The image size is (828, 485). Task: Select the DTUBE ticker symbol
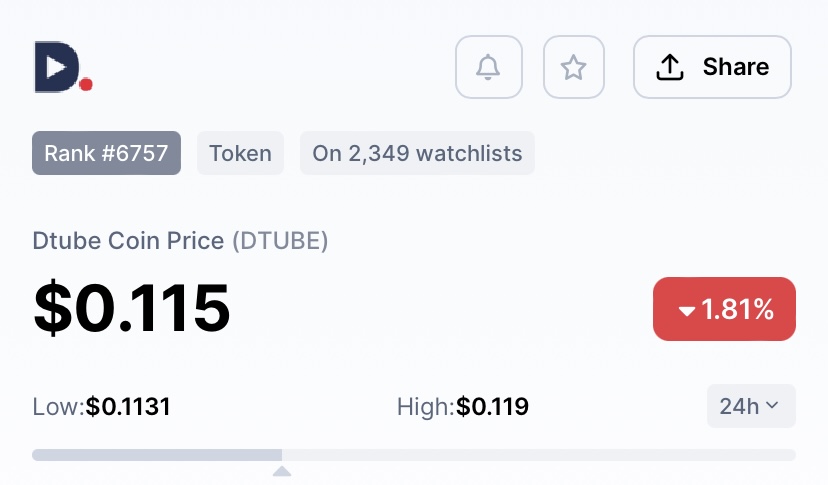coord(280,241)
